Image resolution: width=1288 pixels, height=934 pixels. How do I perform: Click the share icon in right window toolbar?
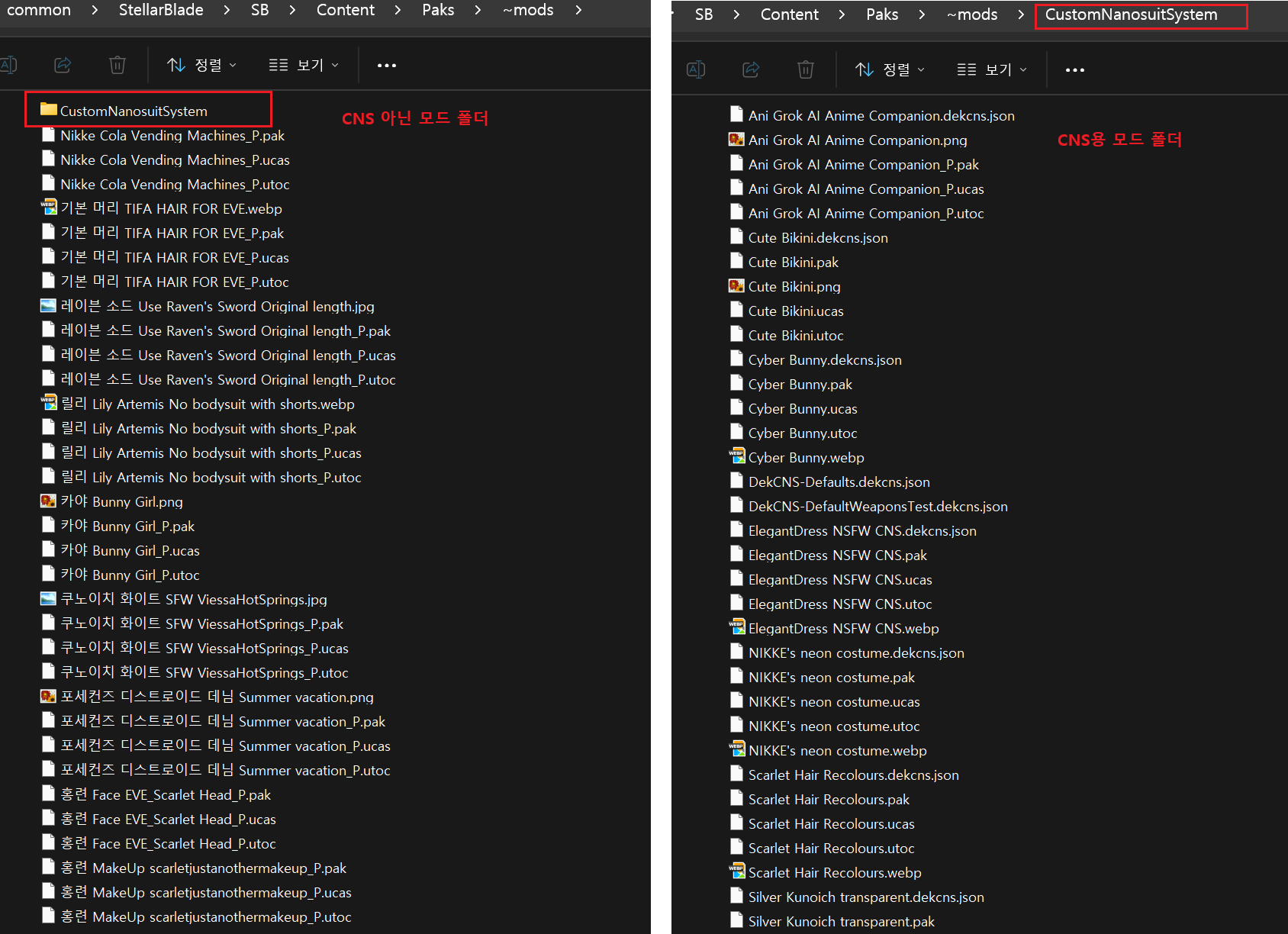coord(751,69)
